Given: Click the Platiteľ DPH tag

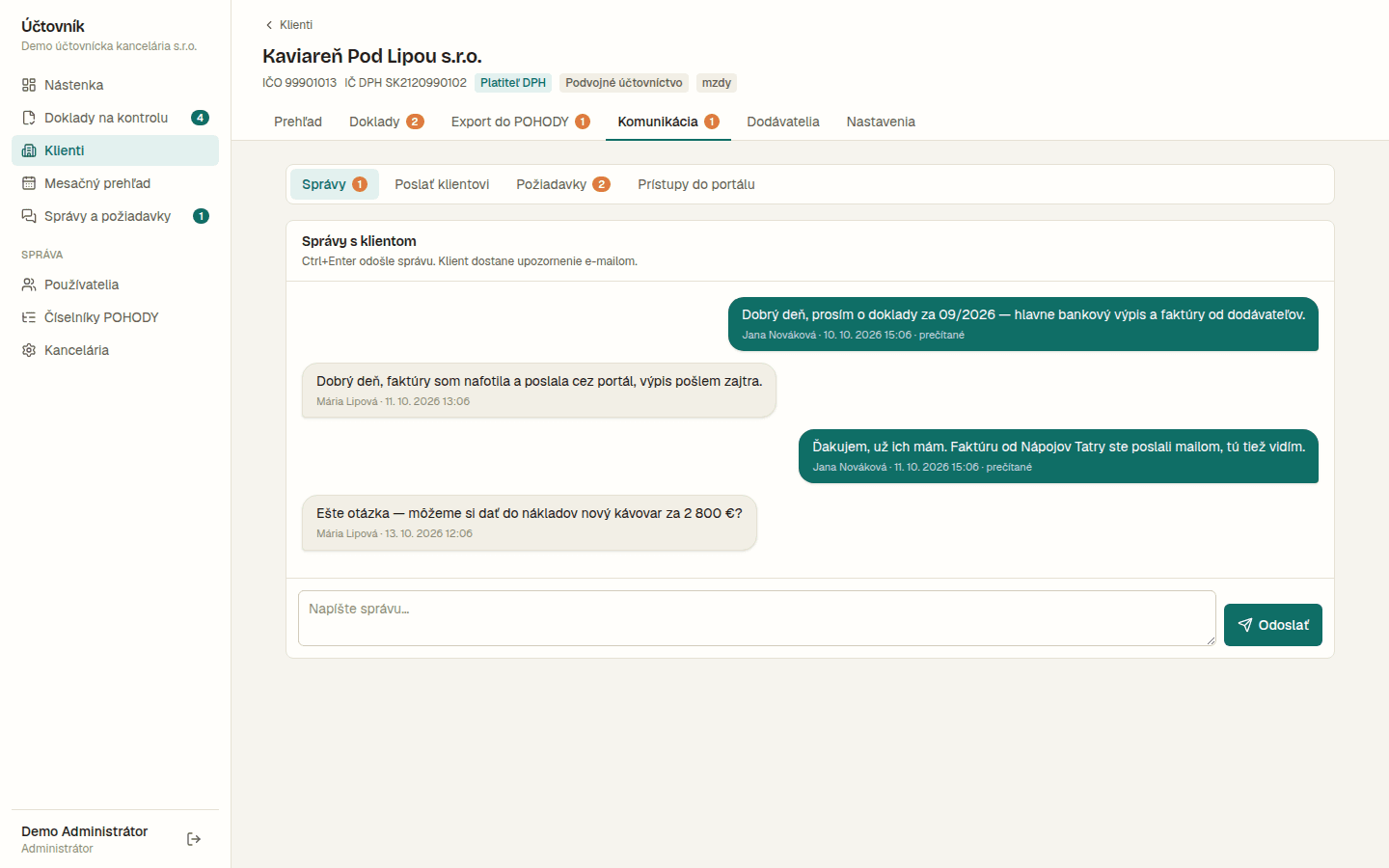Looking at the screenshot, I should tap(513, 83).
